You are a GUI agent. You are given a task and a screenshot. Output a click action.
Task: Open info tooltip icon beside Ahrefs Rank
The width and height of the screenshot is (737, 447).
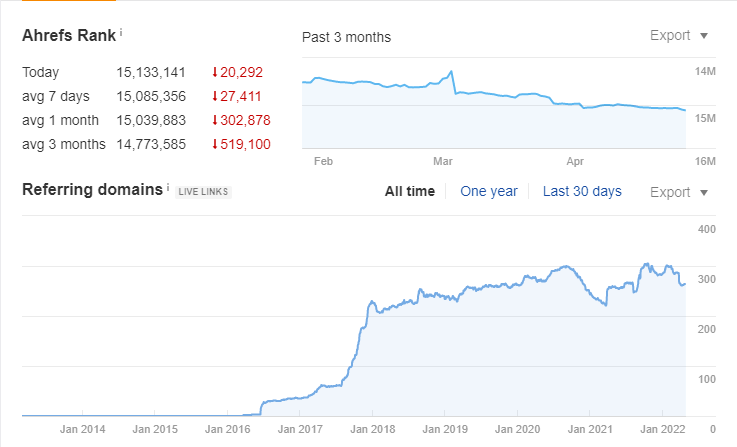pos(121,32)
